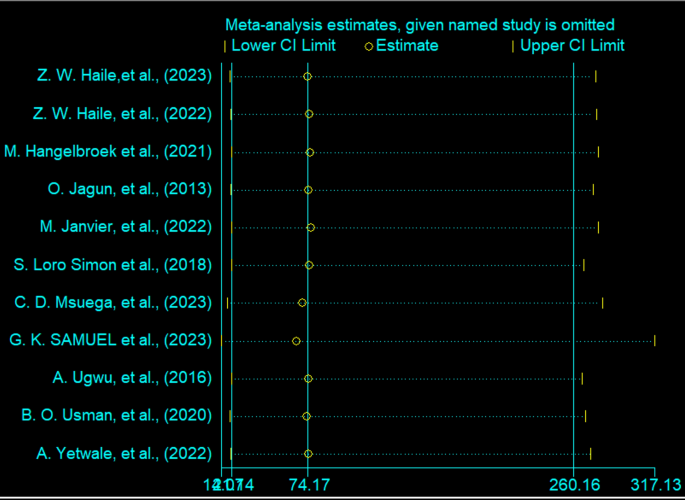Viewport: 685px width, 500px height.
Task: Click the M. Hangelbroek et al., (2021) label
Action: (108, 152)
